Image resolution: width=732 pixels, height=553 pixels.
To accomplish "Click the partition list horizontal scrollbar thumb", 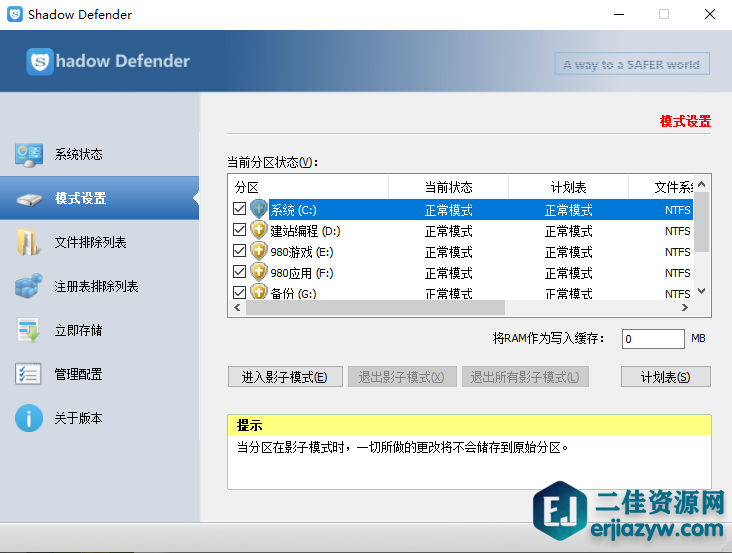I will click(x=375, y=308).
